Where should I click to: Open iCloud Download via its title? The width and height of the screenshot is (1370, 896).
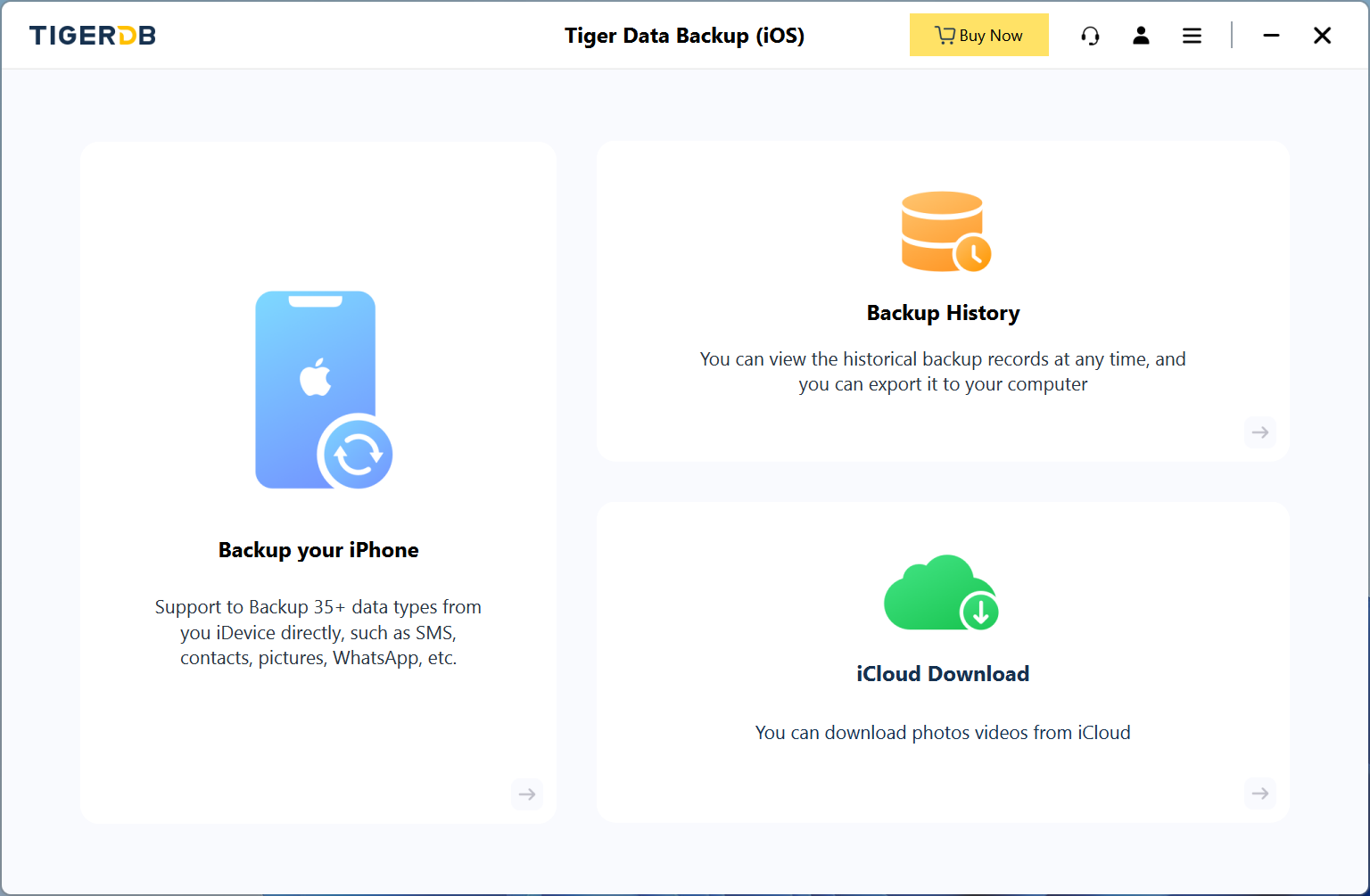(943, 674)
